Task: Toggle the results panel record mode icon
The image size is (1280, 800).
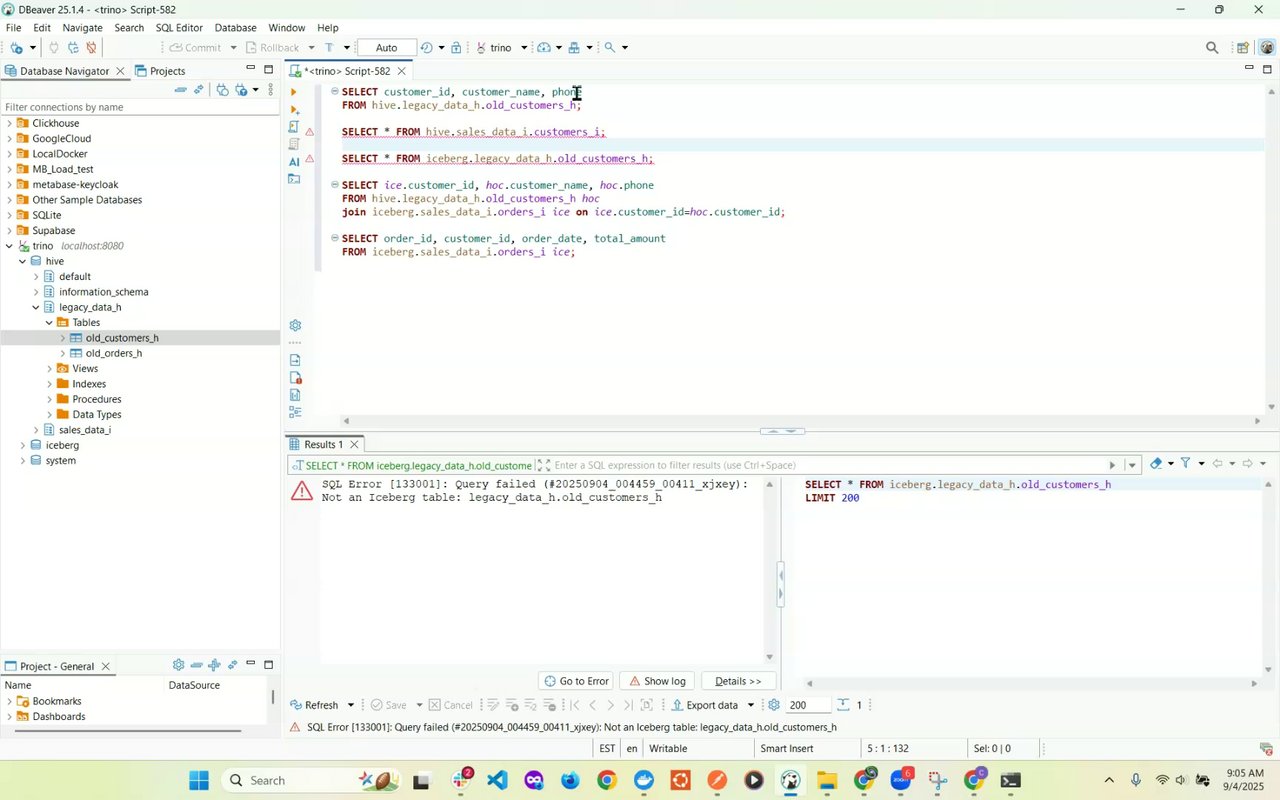Action: (x=646, y=705)
